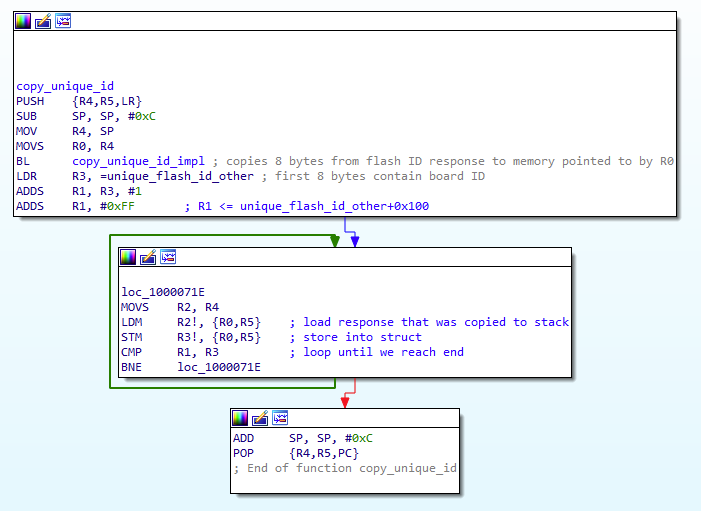The width and height of the screenshot is (701, 511).
Task: Select the loc_1000071E label at block top
Action: [x=163, y=292]
